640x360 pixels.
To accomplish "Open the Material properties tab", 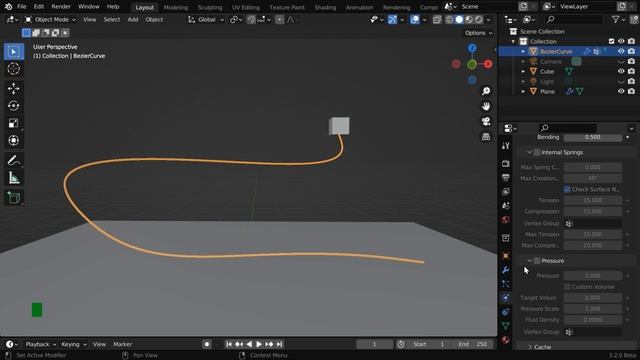I will point(506,340).
